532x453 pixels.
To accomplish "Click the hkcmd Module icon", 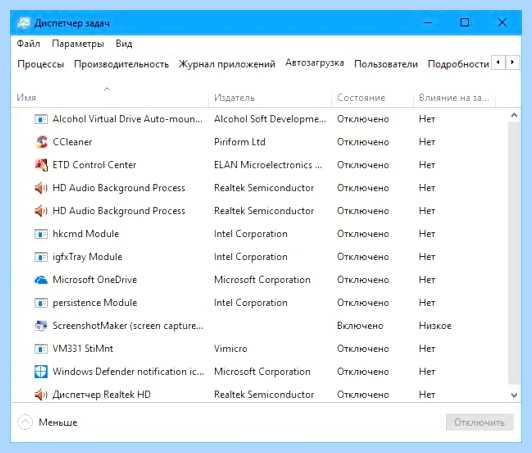I will coord(41,234).
